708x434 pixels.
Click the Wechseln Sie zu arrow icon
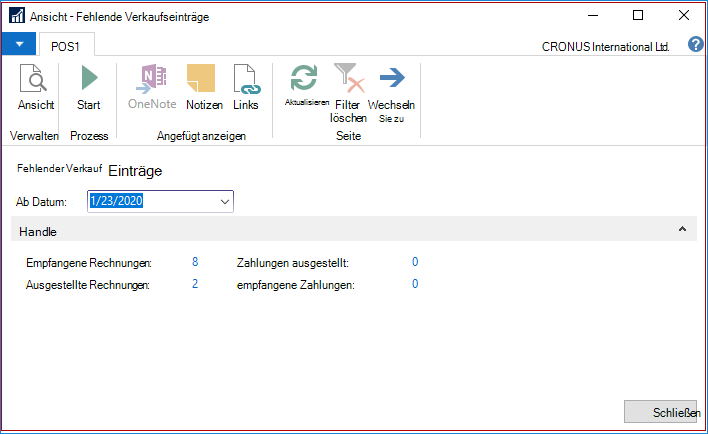tap(392, 78)
